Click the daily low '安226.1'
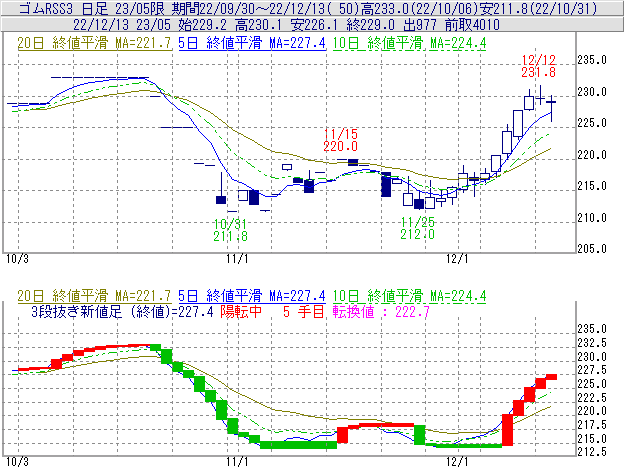The width and height of the screenshot is (624, 475). pyautogui.click(x=314, y=25)
